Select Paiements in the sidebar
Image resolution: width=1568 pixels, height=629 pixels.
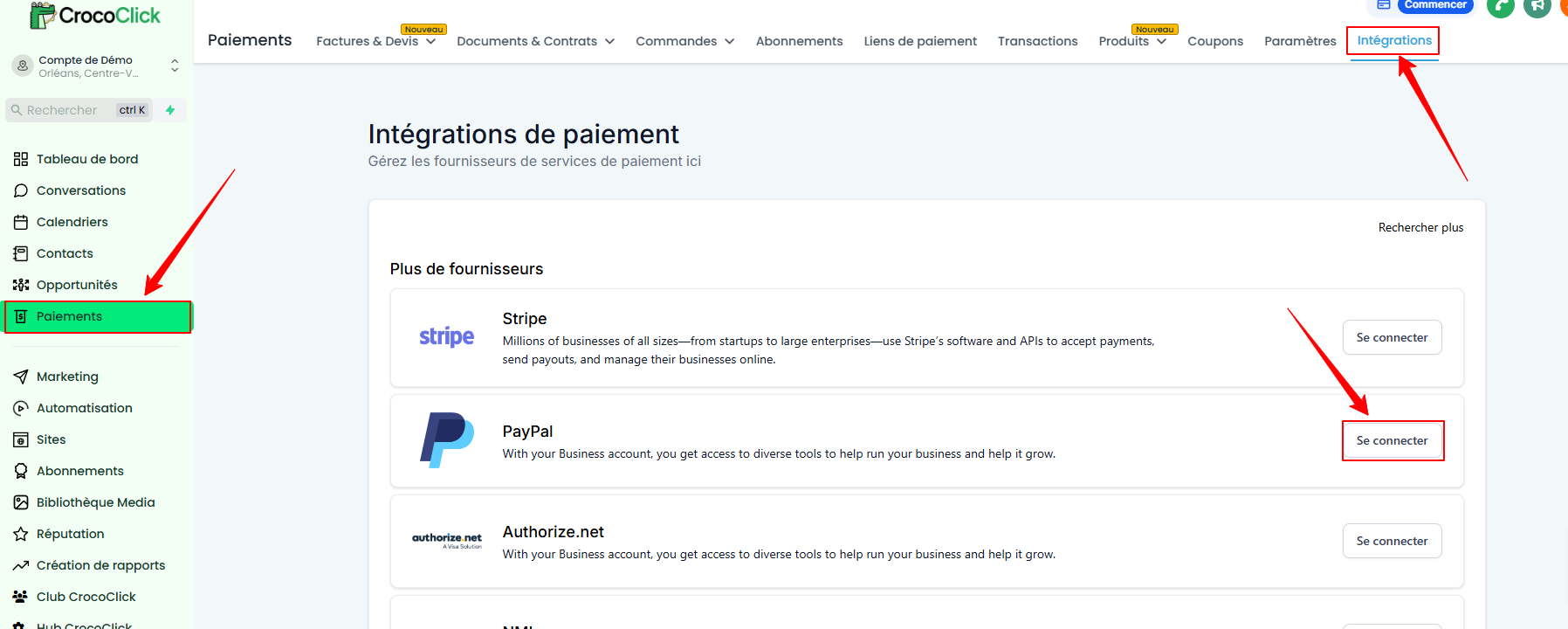point(98,316)
